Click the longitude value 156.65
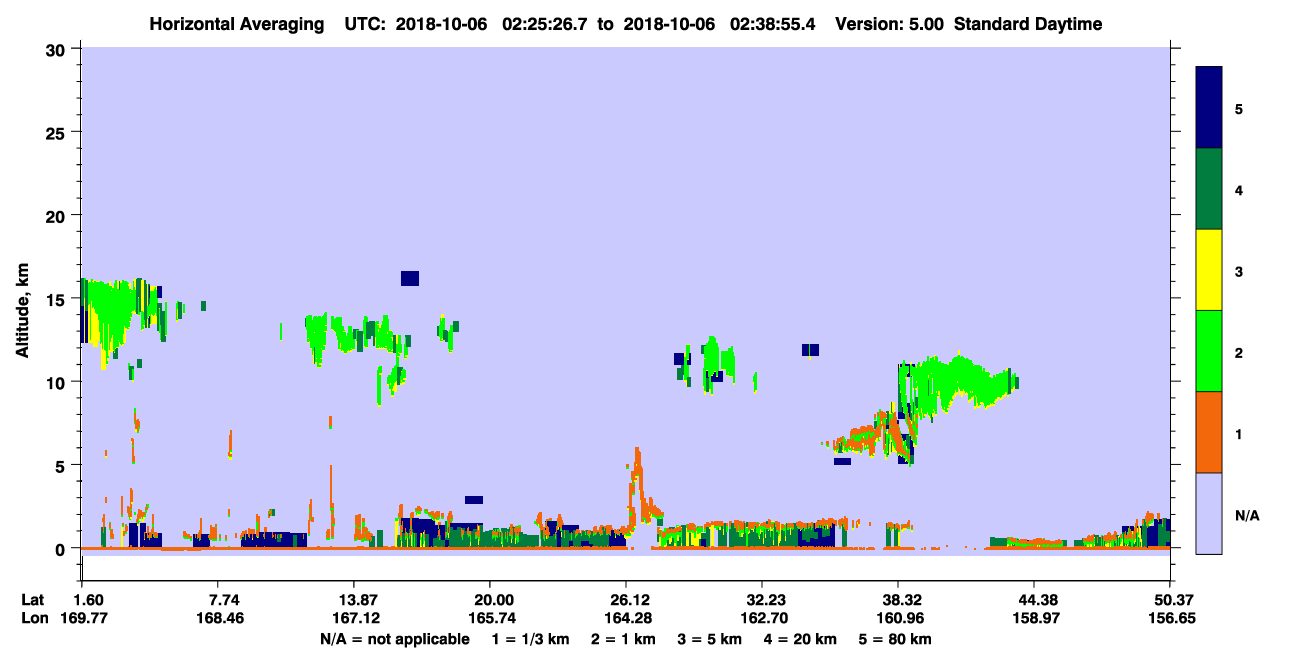 pyautogui.click(x=1173, y=618)
